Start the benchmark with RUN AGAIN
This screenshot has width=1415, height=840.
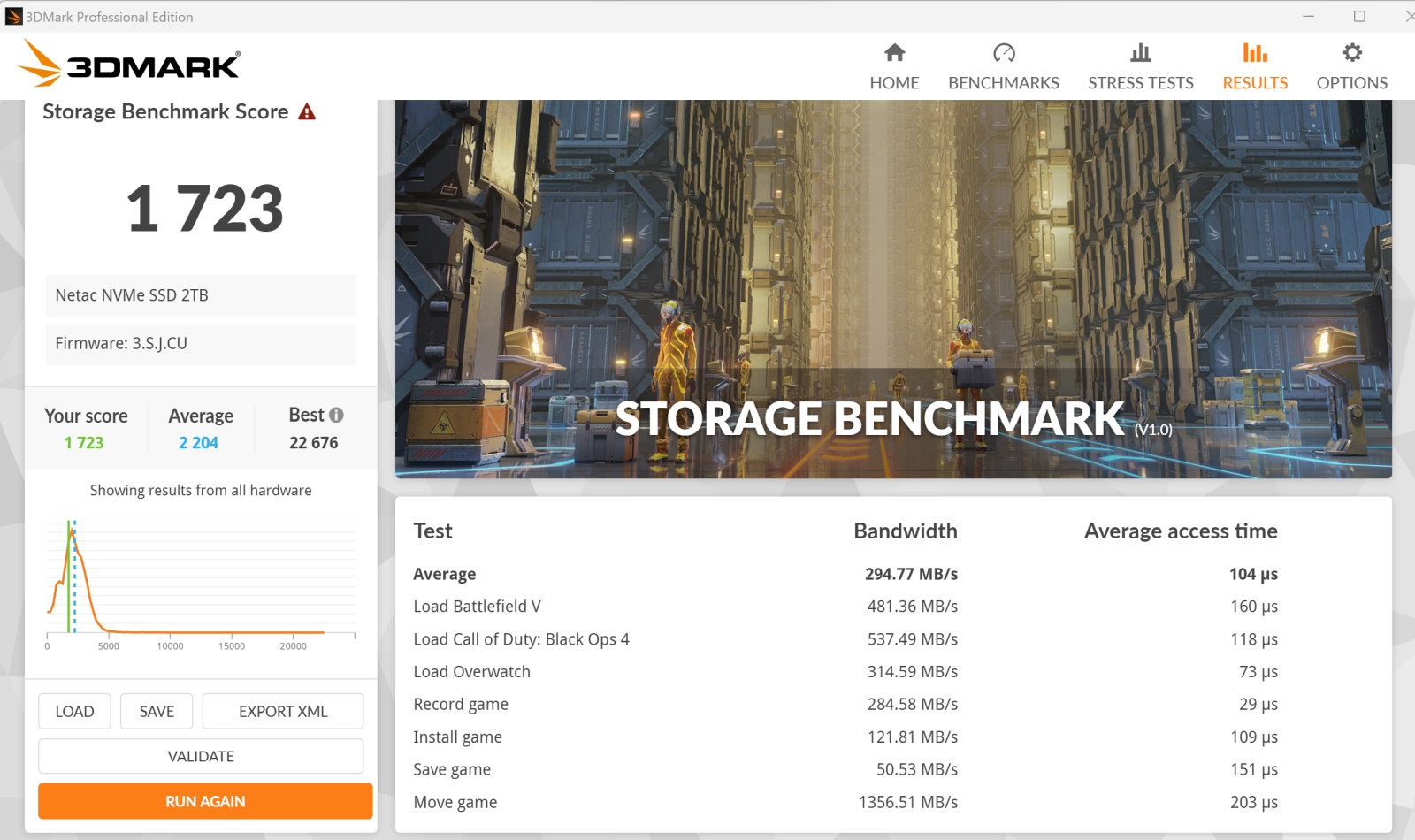tap(205, 801)
